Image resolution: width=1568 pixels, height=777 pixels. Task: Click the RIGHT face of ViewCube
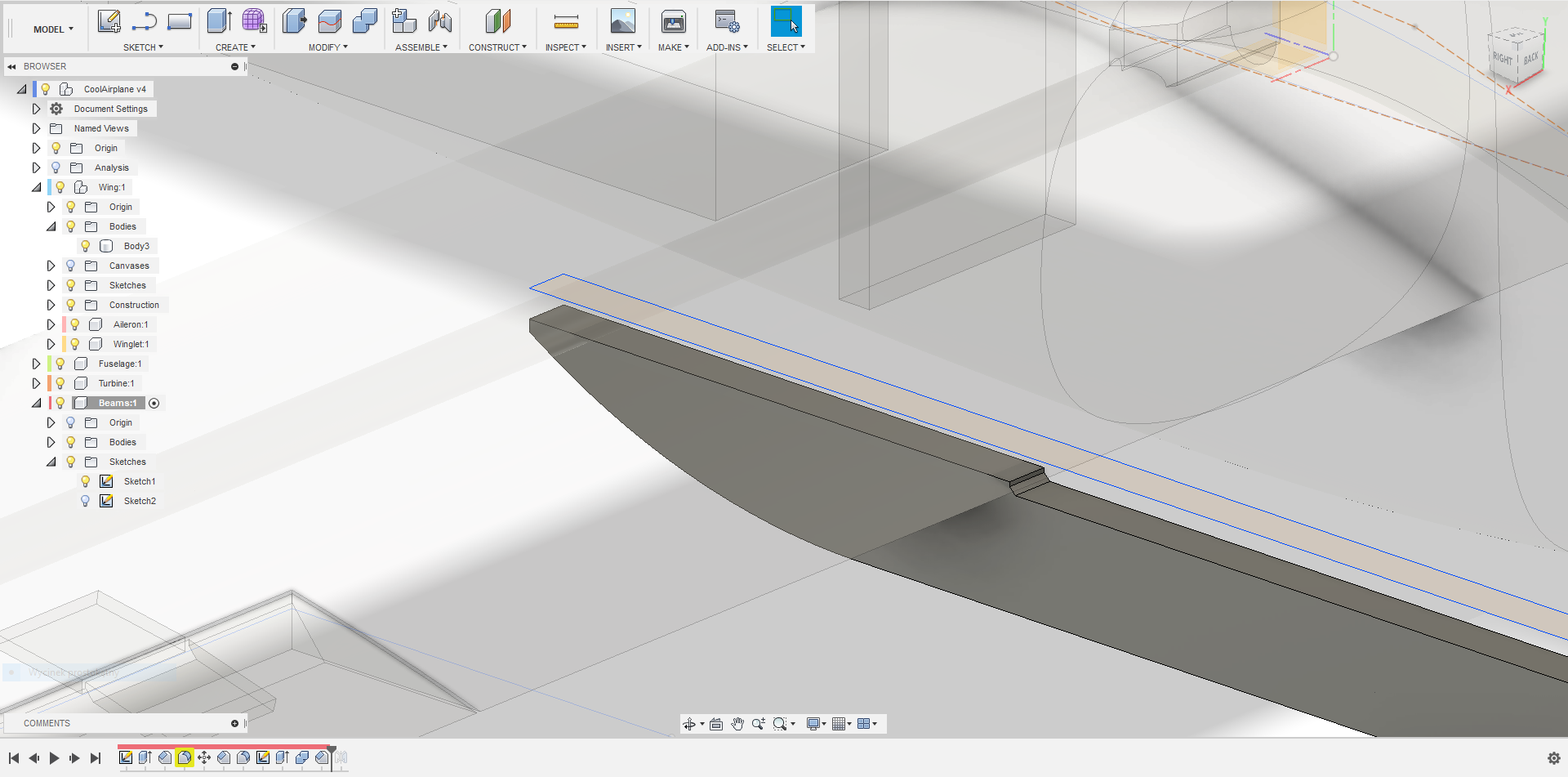(1503, 59)
